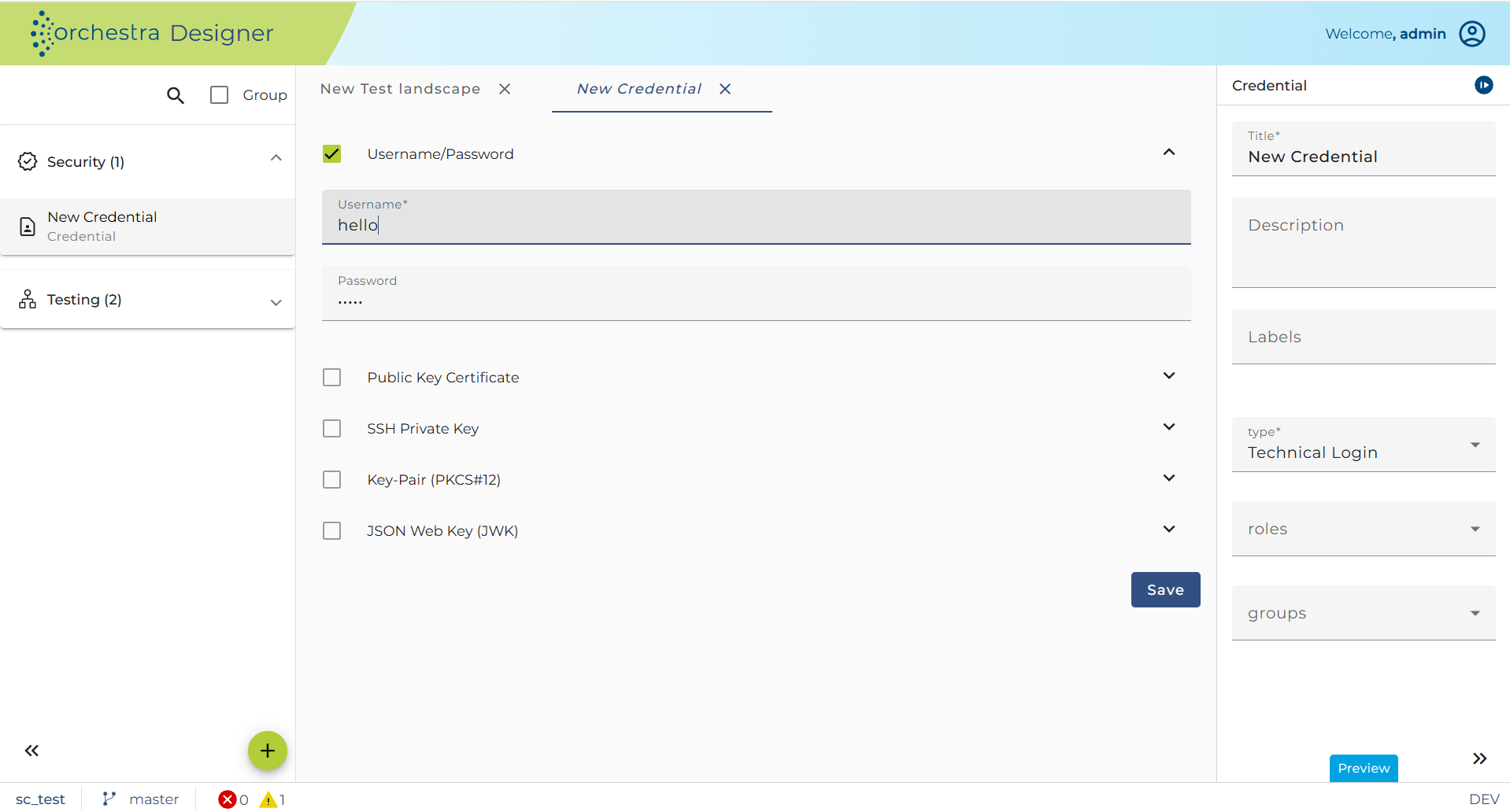
Task: Click the Security (1) heading
Action: (86, 162)
